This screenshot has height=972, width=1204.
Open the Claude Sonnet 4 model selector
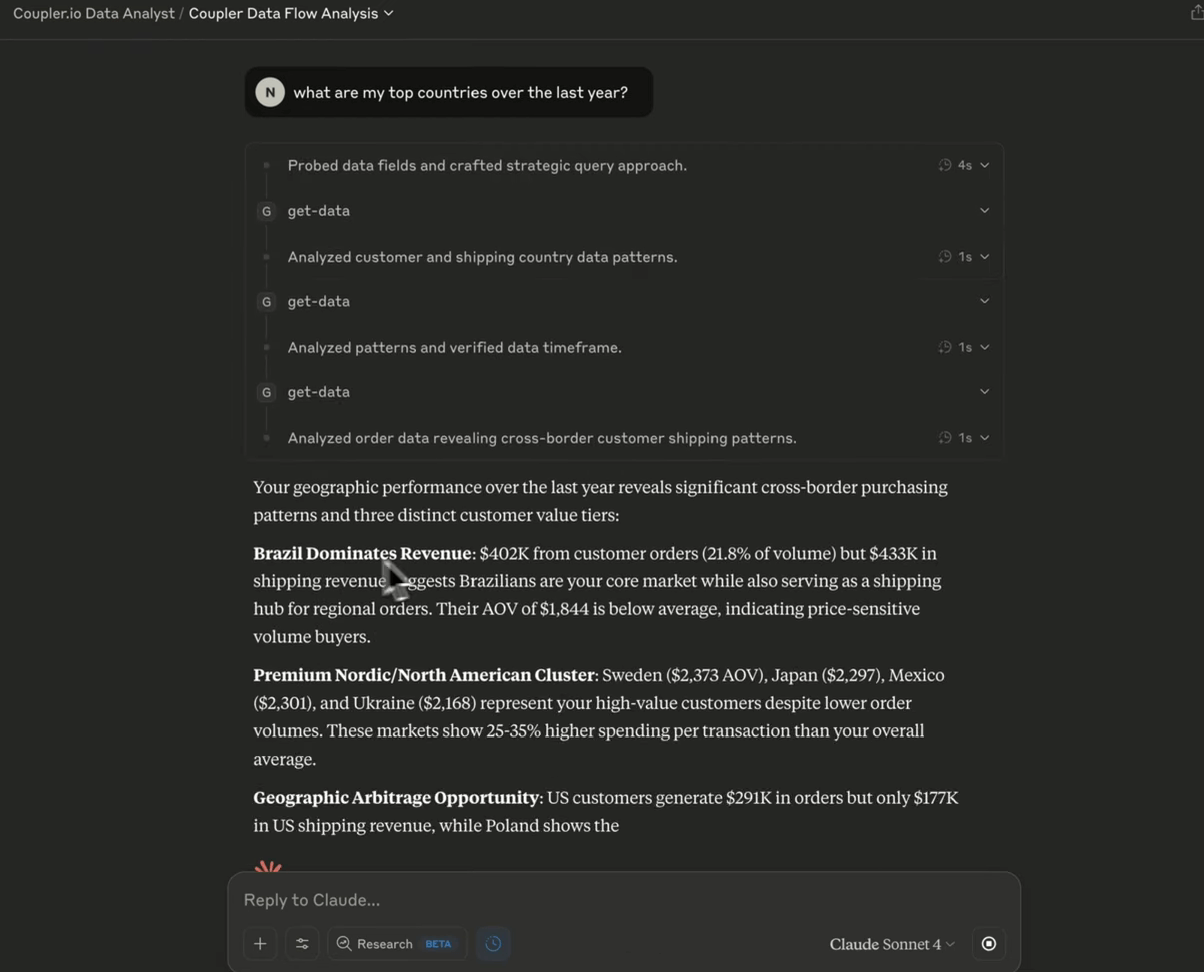pos(892,944)
